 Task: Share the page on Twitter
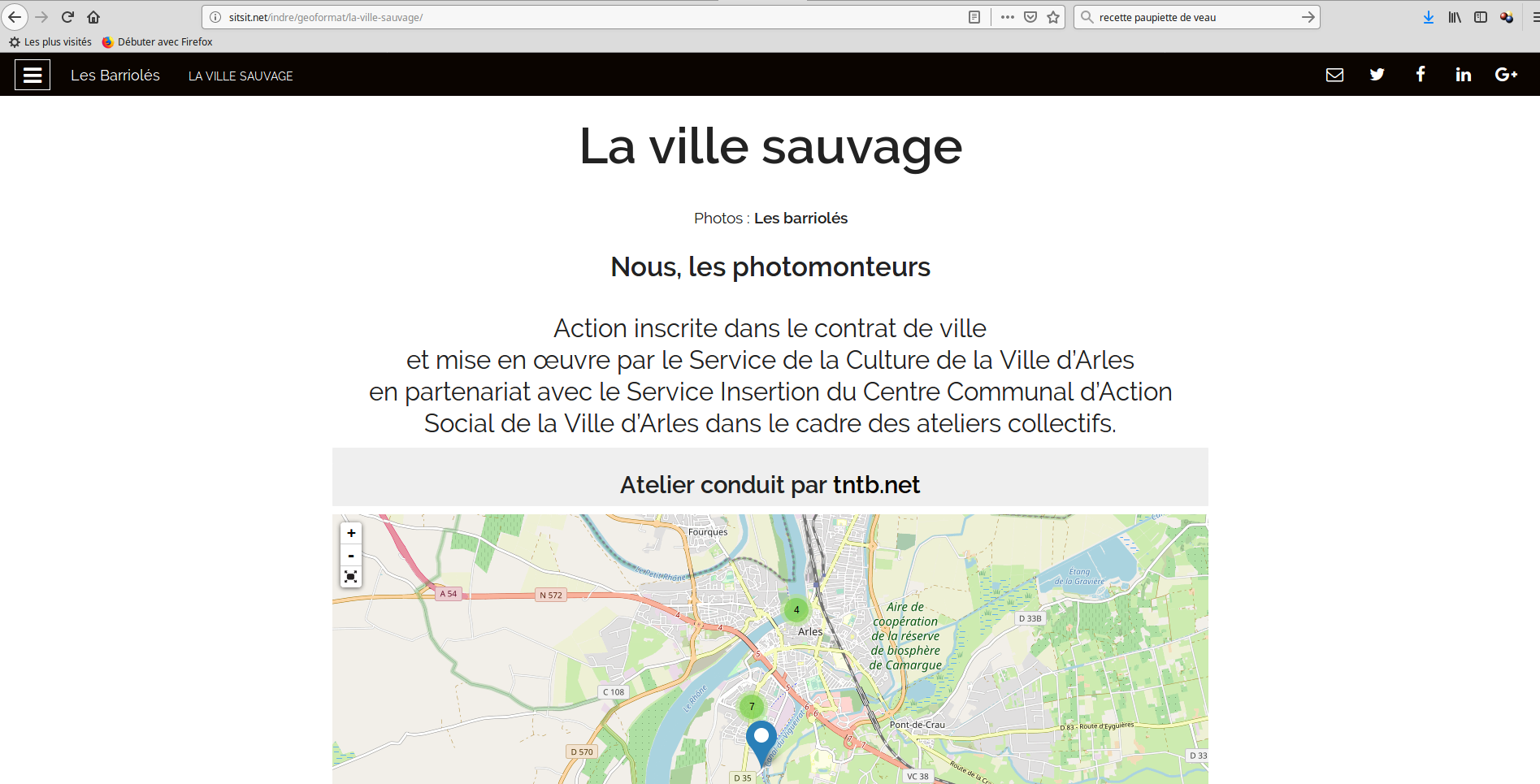[1377, 75]
